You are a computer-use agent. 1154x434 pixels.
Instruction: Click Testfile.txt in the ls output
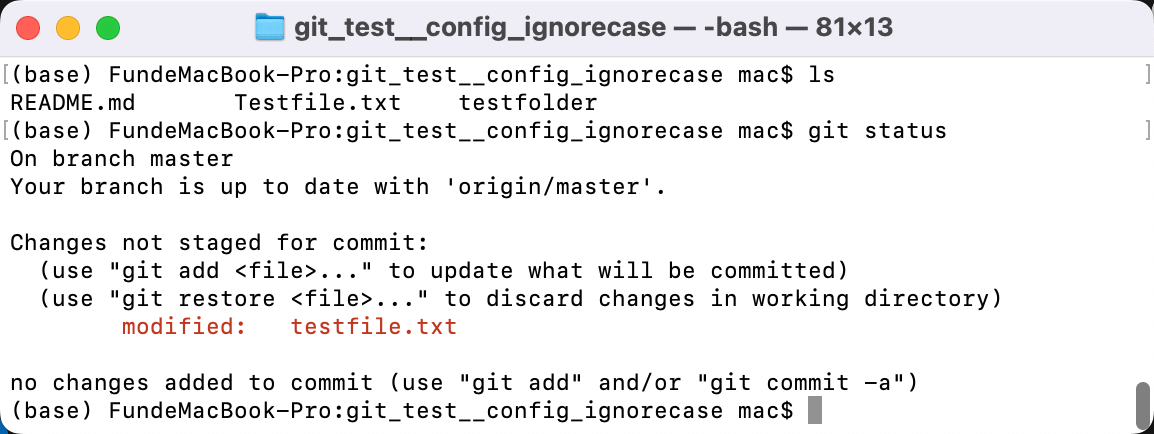317,103
